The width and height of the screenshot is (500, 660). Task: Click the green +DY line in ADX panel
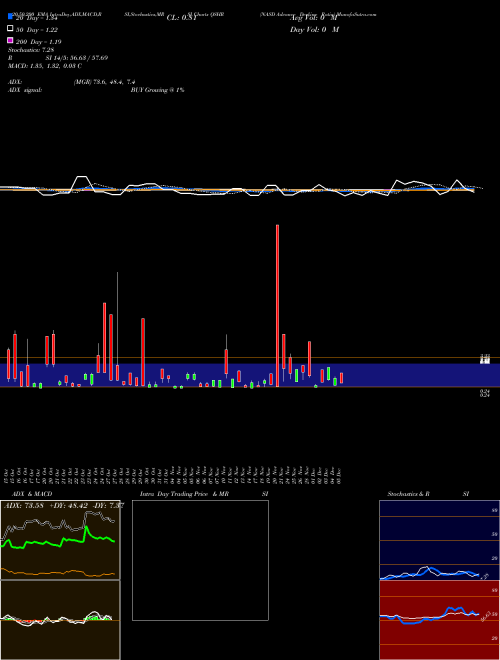click(58, 540)
